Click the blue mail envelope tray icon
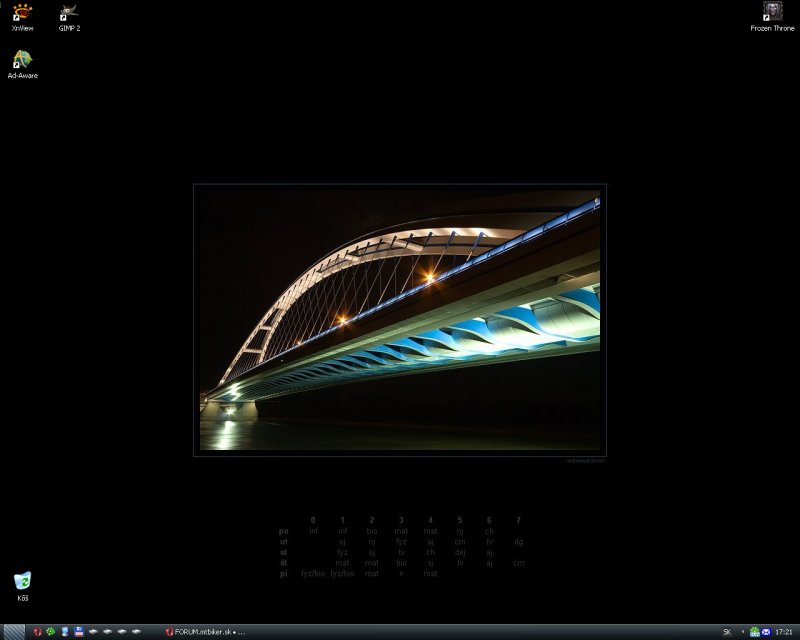The height and width of the screenshot is (640, 800). (766, 632)
